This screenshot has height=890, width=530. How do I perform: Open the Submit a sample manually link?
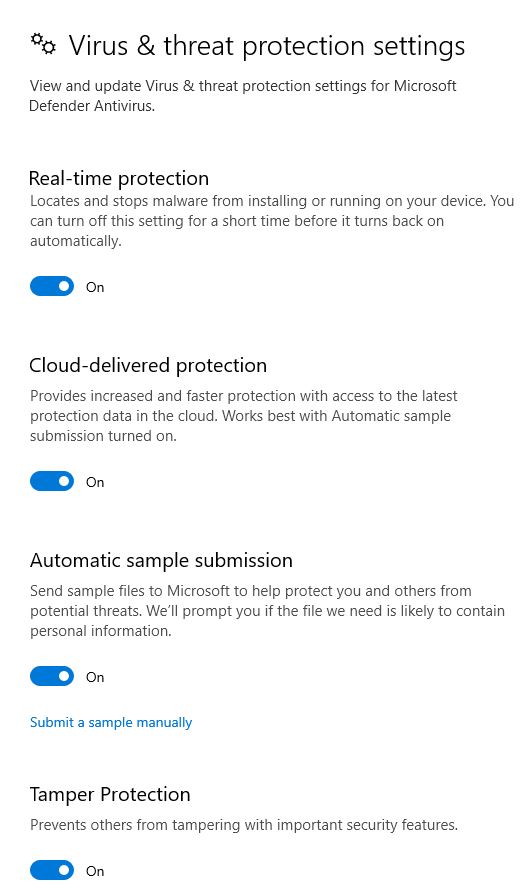[x=111, y=723]
